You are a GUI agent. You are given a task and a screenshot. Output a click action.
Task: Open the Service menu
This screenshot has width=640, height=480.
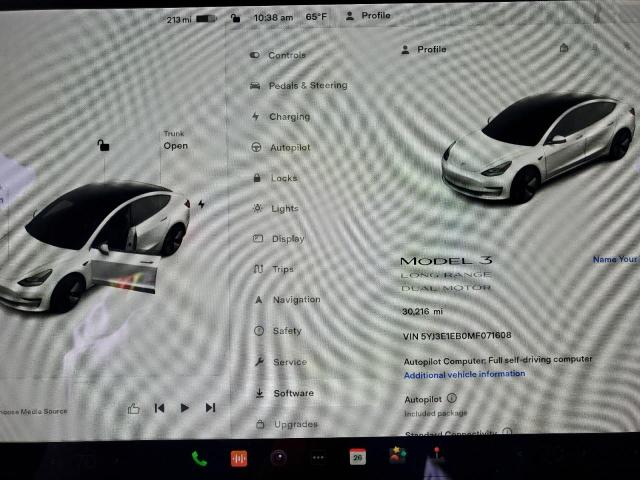coord(281,362)
